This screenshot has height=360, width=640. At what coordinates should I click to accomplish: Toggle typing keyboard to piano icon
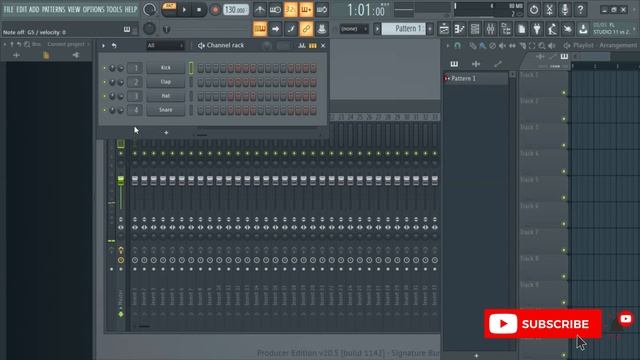260,29
